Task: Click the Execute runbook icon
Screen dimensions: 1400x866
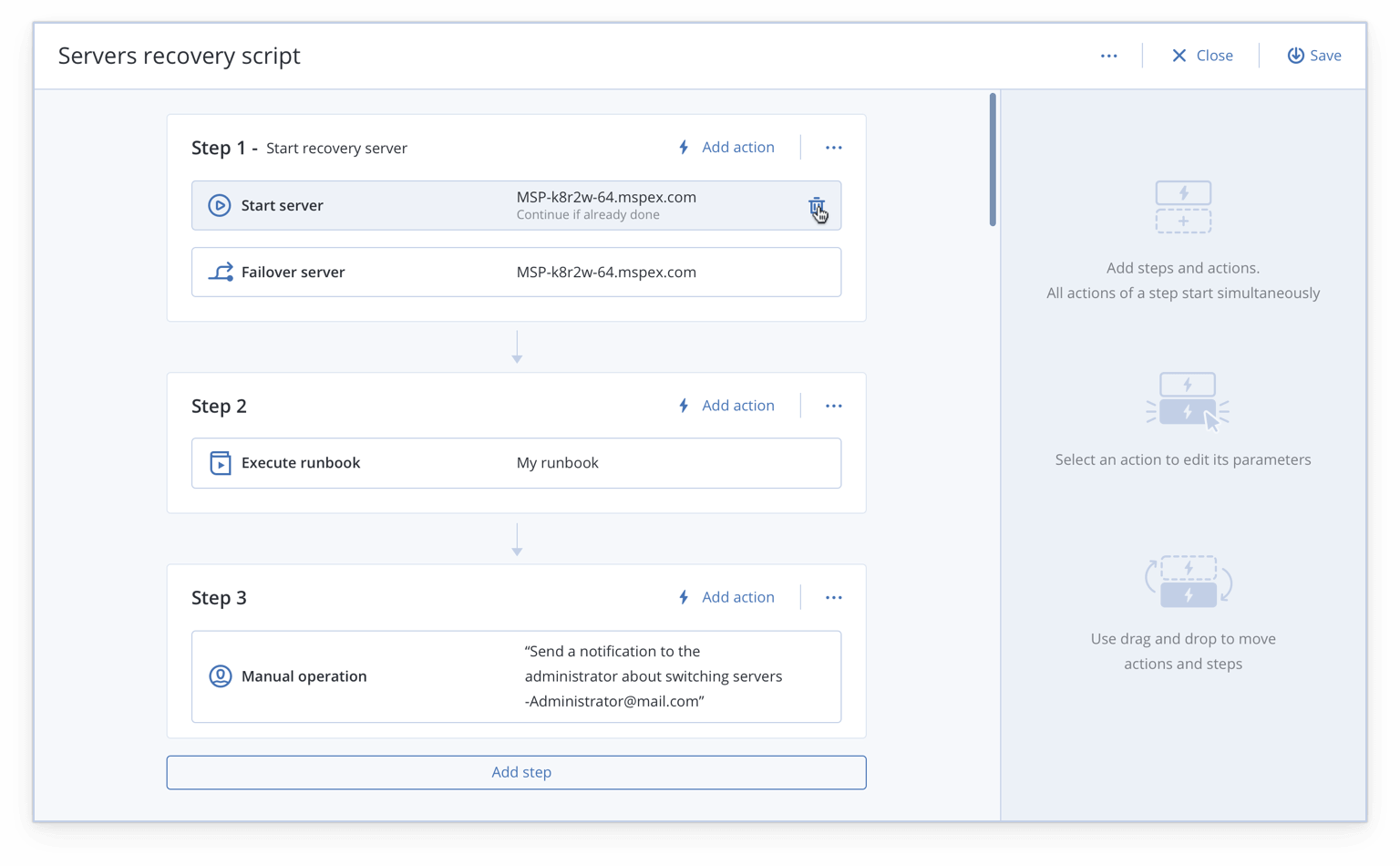Action: point(221,463)
